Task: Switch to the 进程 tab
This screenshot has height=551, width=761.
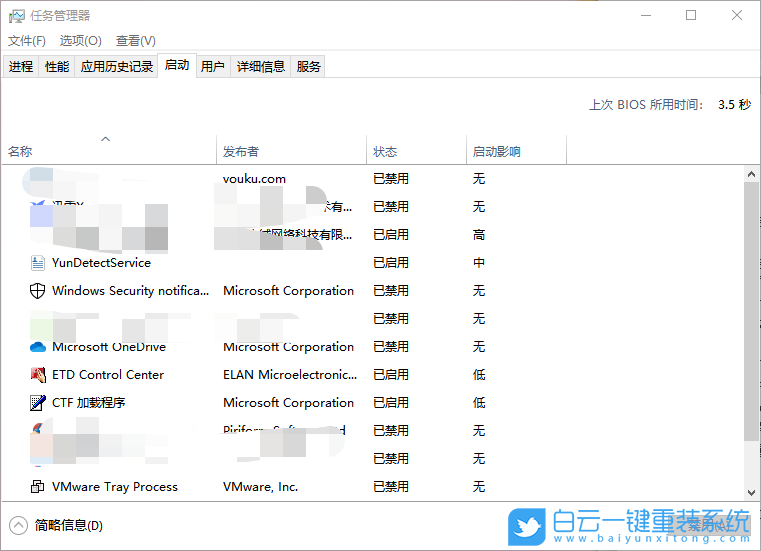Action: point(21,67)
